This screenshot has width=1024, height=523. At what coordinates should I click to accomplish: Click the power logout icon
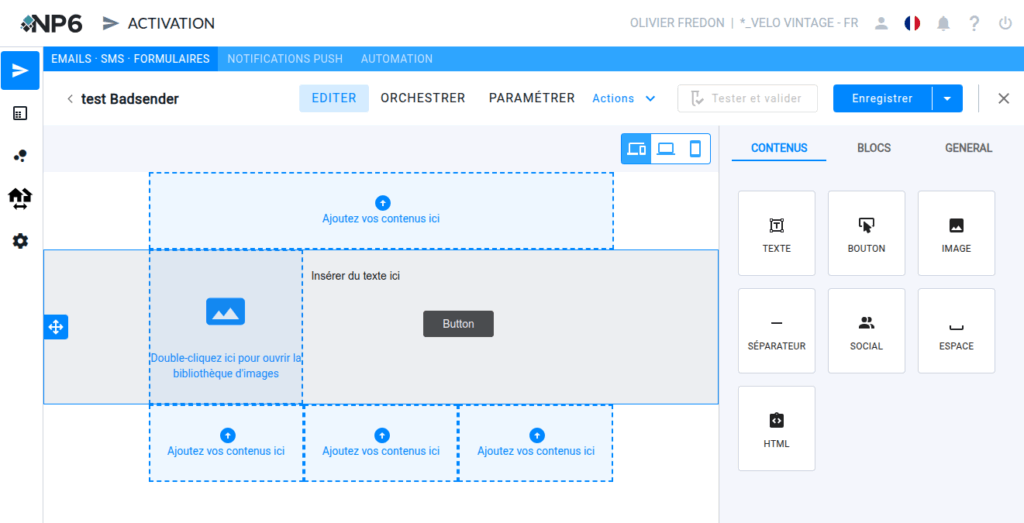coord(1005,24)
